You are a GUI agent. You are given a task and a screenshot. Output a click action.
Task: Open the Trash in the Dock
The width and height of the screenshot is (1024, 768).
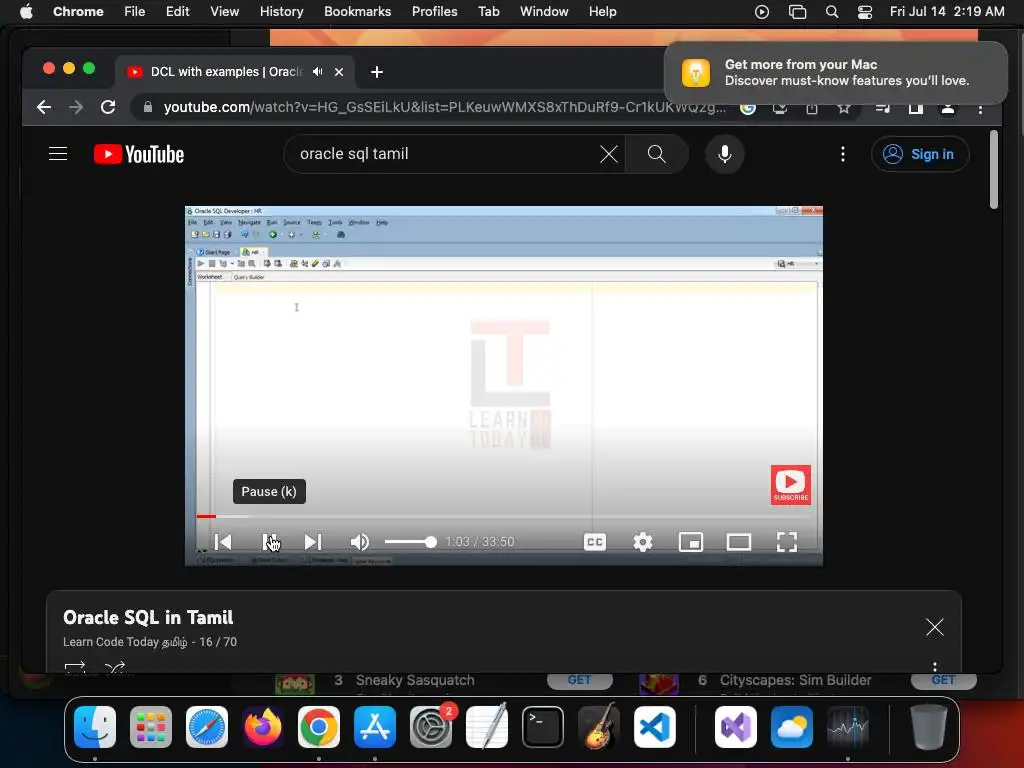(x=928, y=727)
